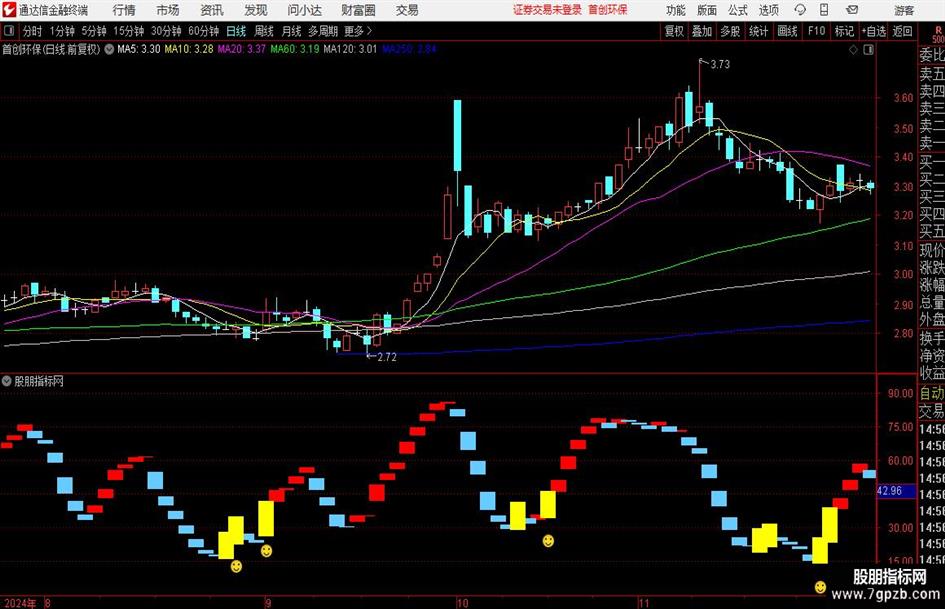This screenshot has width=945, height=609.
Task: Click the 画线 drawing button
Action: coord(787,31)
